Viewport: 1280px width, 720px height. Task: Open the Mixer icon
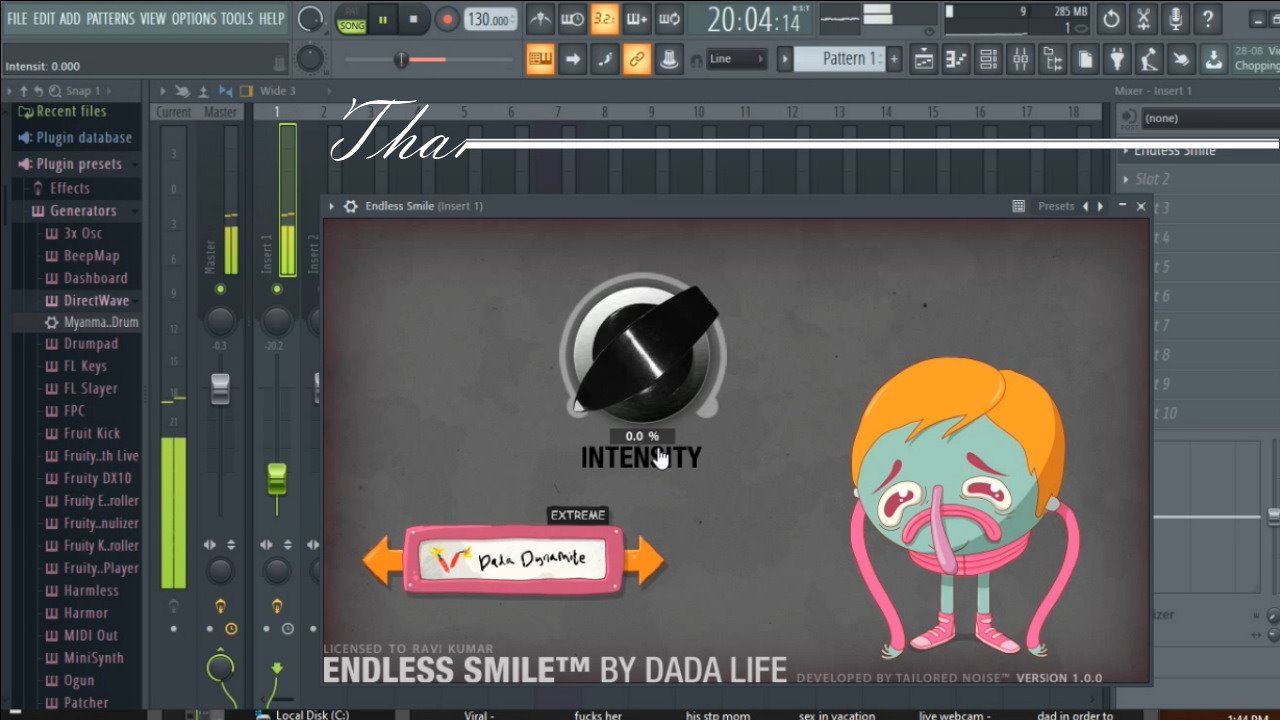coord(1020,59)
